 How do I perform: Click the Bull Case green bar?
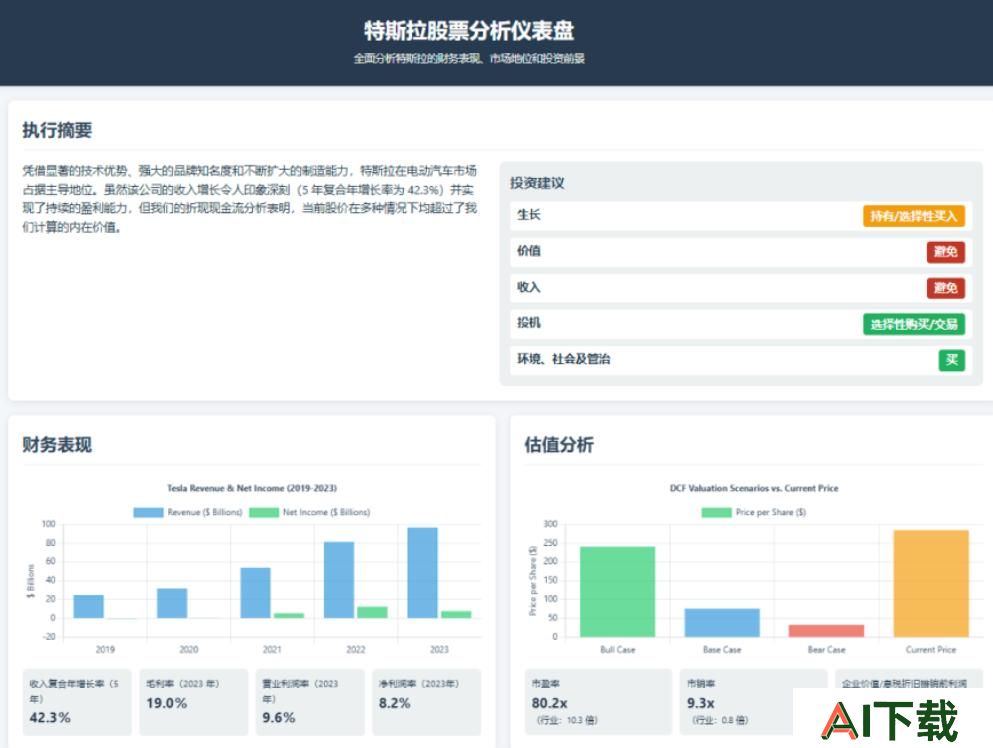coord(617,592)
